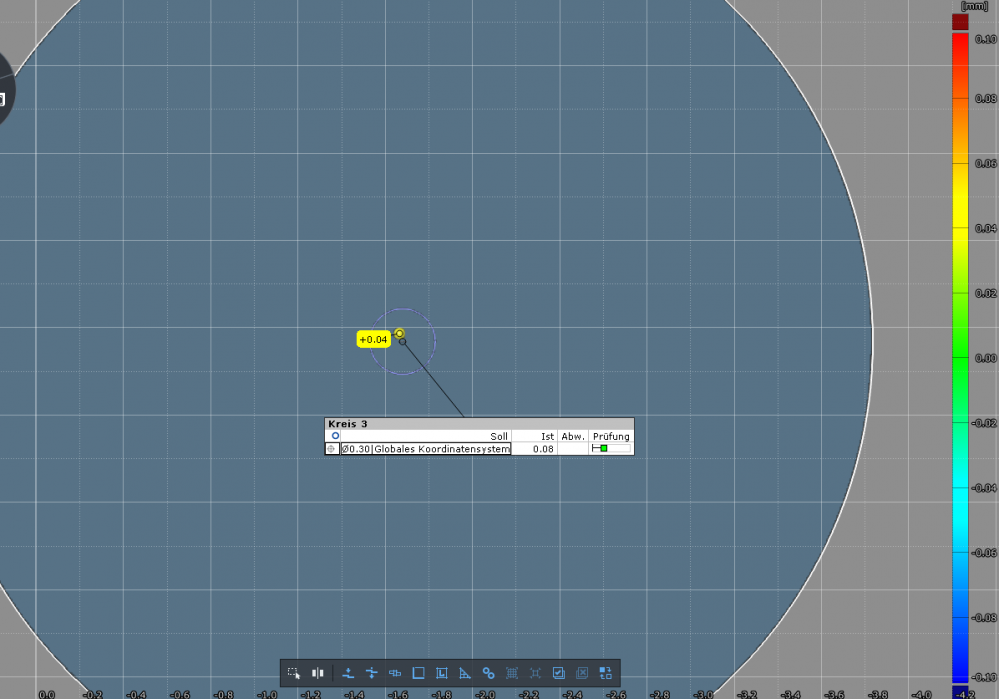This screenshot has width=999, height=699.
Task: Select the Kreis 3 label title
Action: click(x=348, y=424)
